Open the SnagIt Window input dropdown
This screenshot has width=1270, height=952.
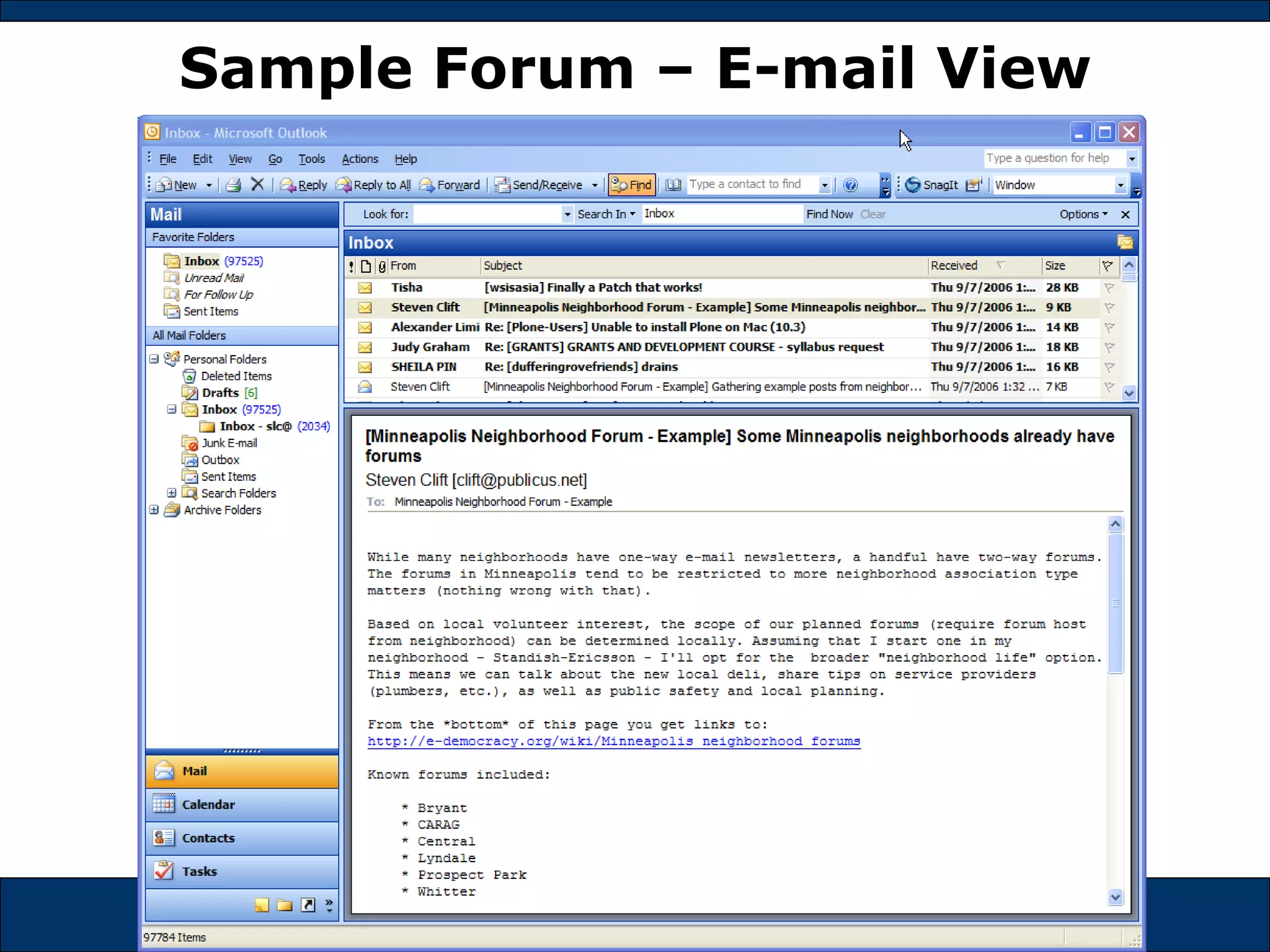1120,185
